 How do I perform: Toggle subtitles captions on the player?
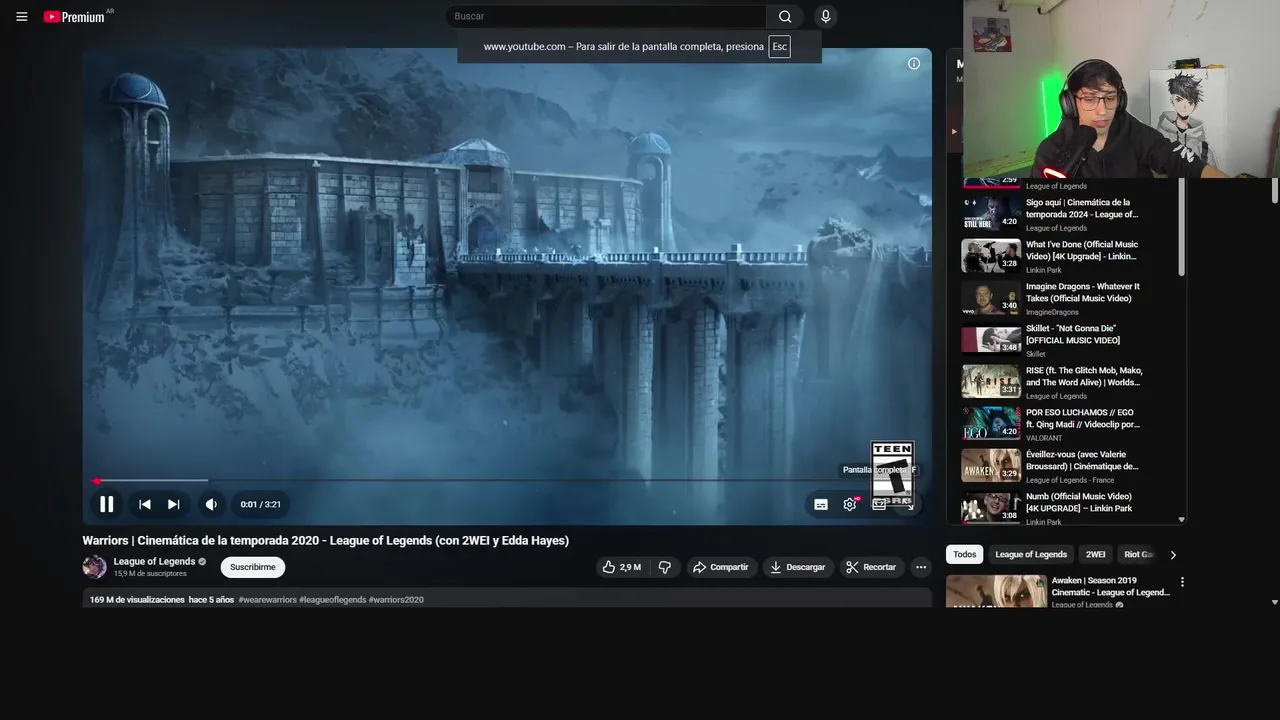tap(821, 504)
